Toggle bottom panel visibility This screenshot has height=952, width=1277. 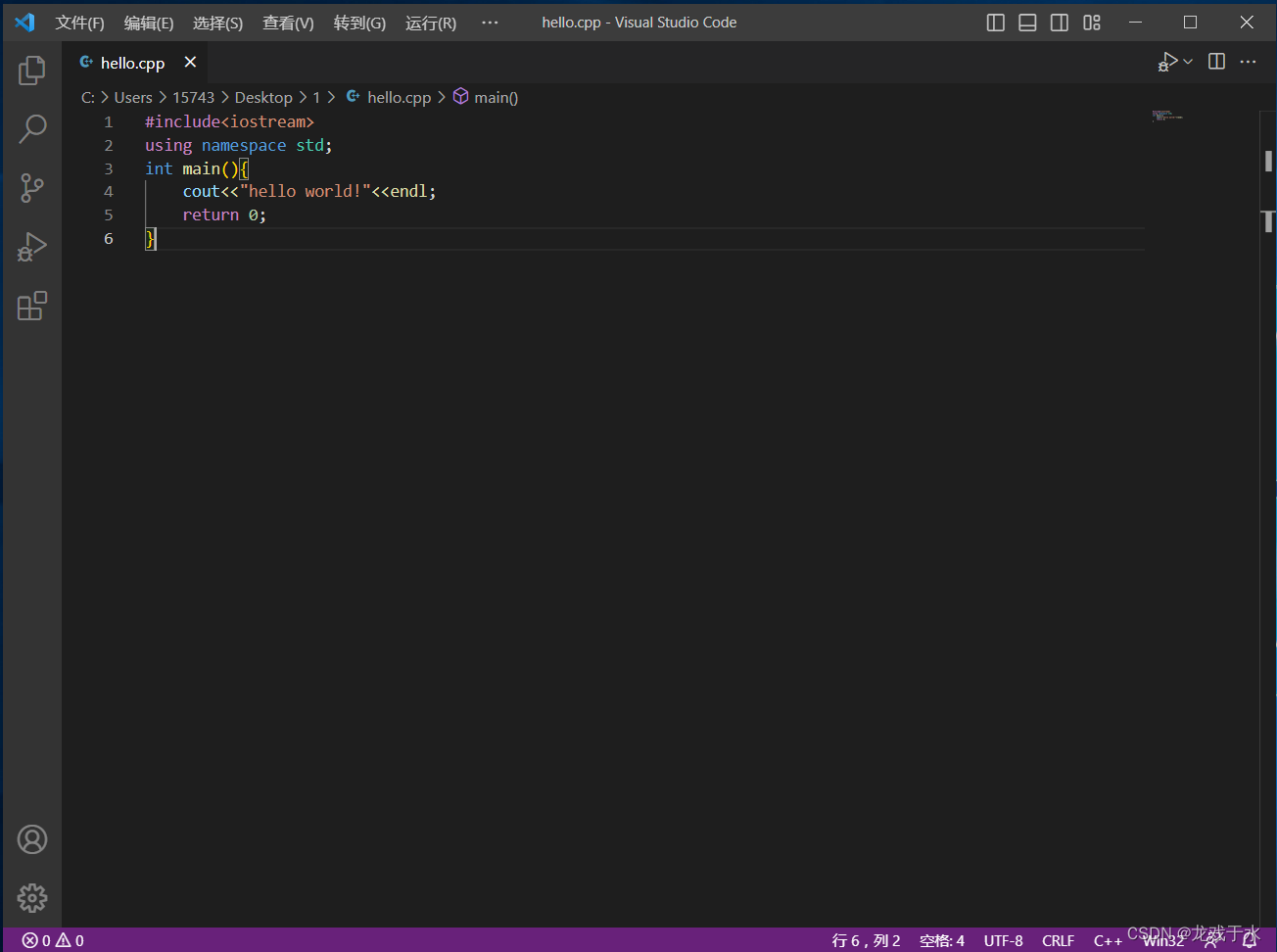[x=1027, y=23]
